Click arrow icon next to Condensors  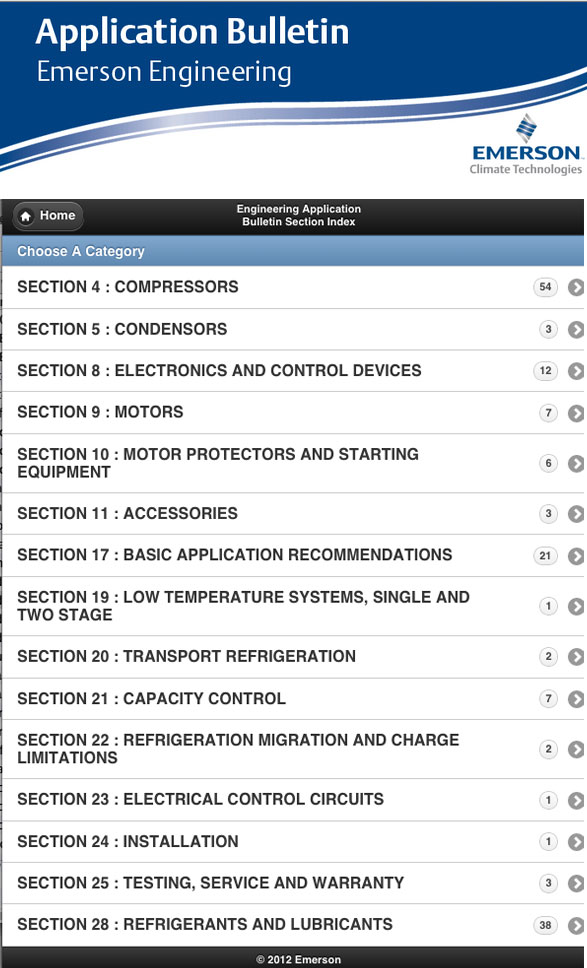coord(577,330)
